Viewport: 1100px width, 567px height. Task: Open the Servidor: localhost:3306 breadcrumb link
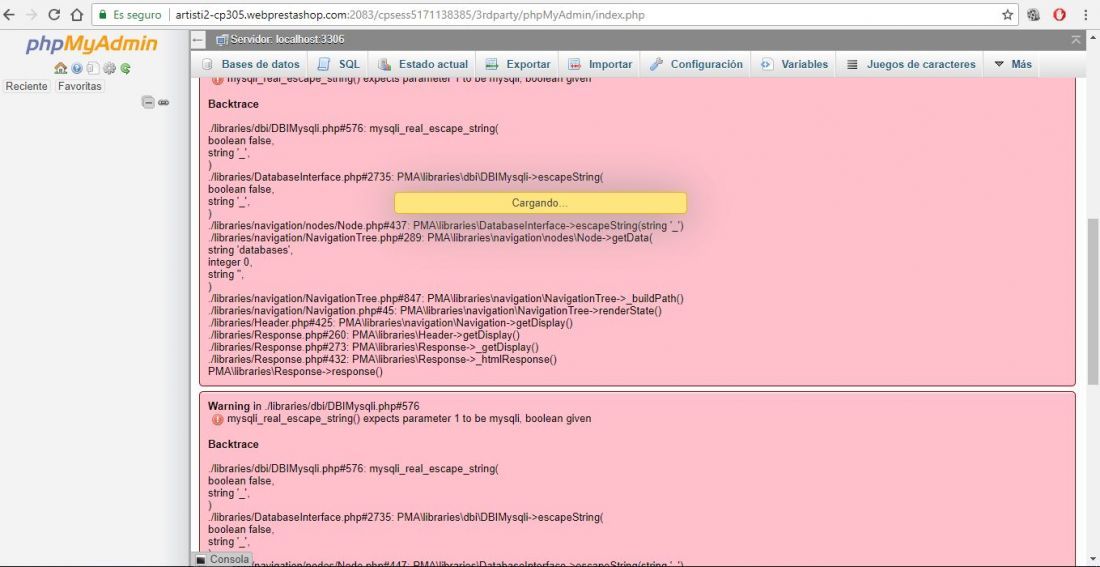[287, 39]
